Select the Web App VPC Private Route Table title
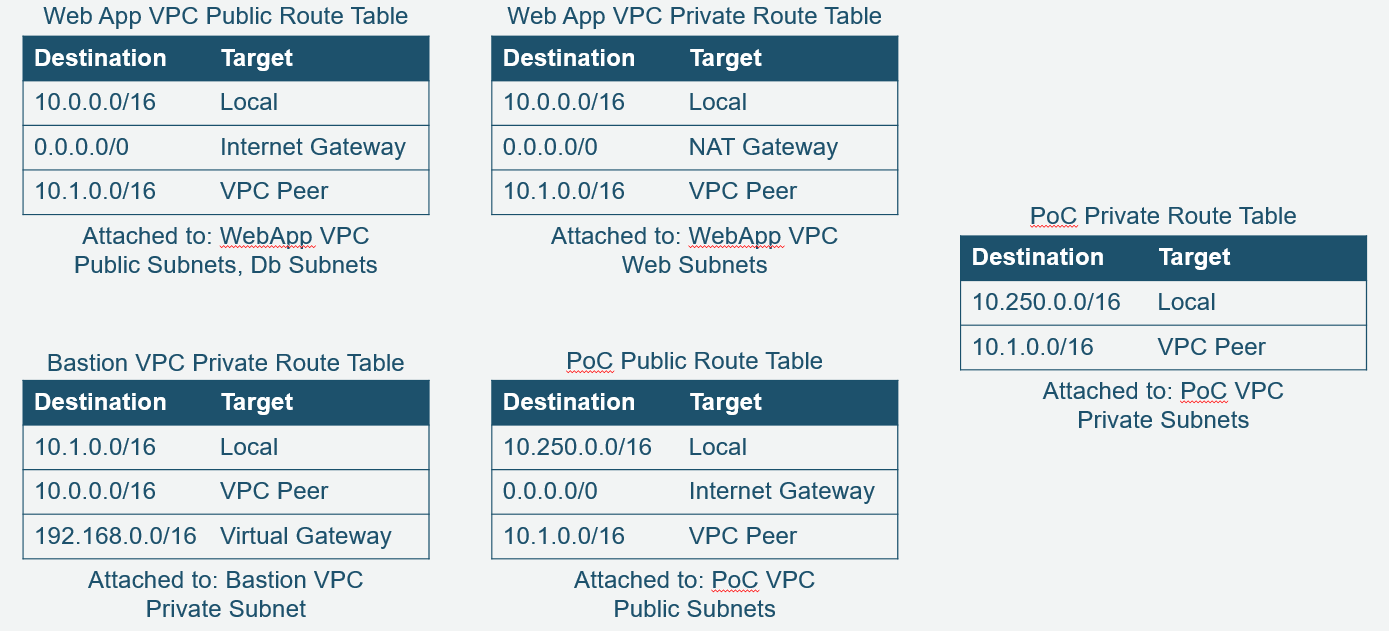This screenshot has height=631, width=1389. (695, 16)
